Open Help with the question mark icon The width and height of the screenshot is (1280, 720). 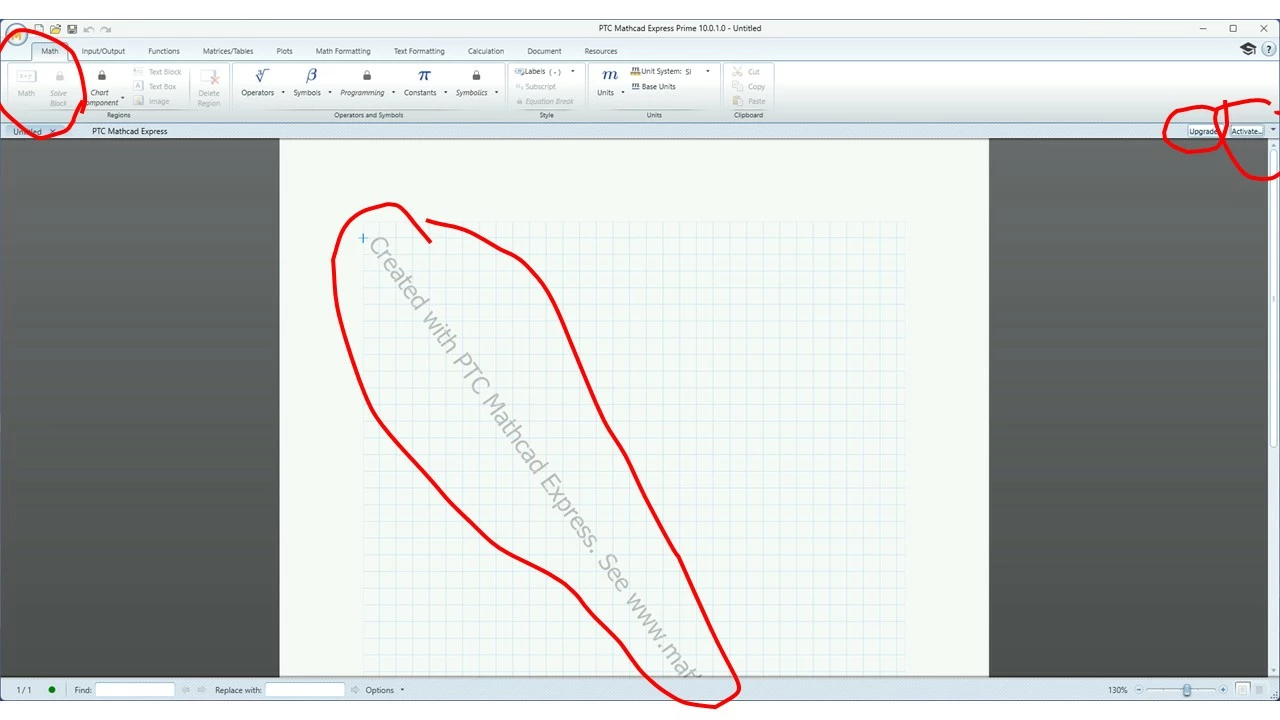1268,49
